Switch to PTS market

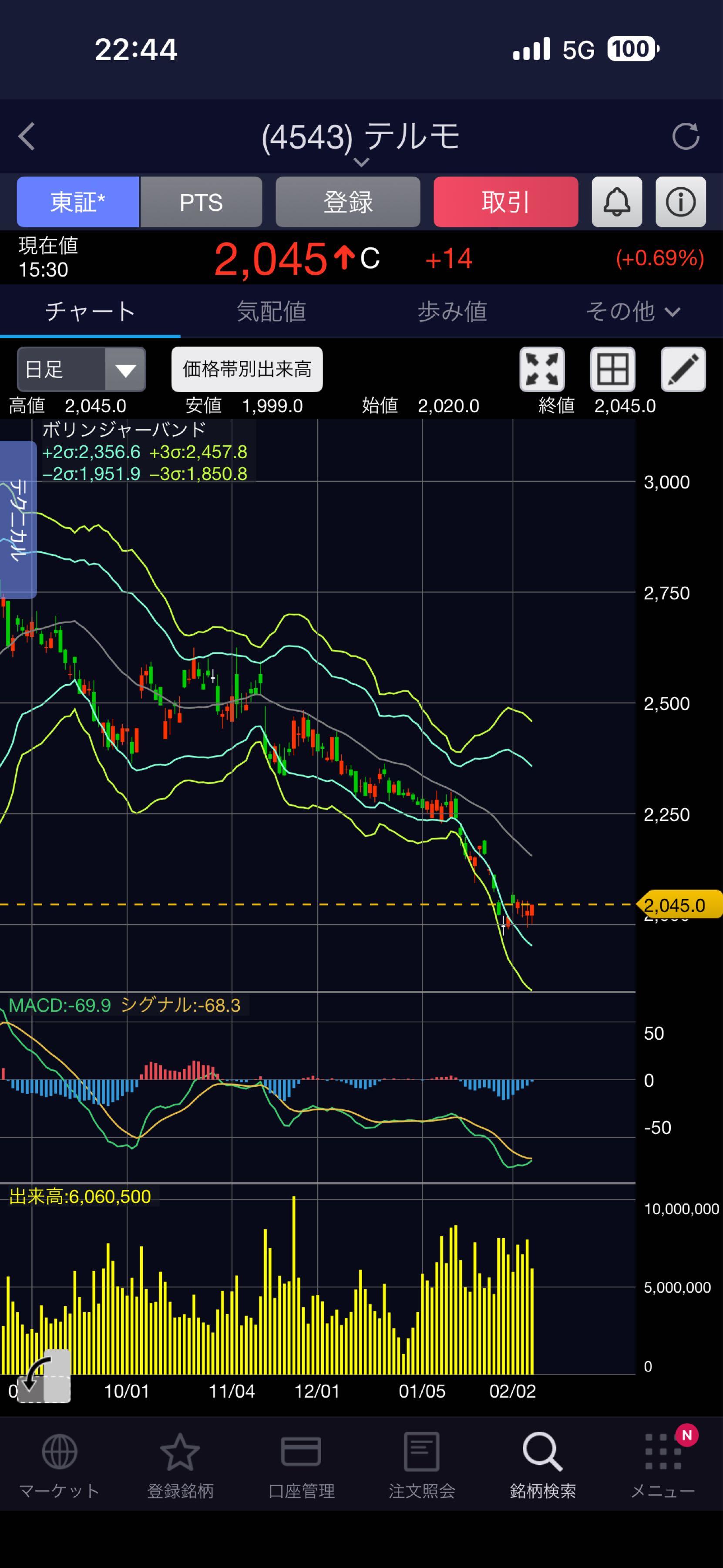201,202
